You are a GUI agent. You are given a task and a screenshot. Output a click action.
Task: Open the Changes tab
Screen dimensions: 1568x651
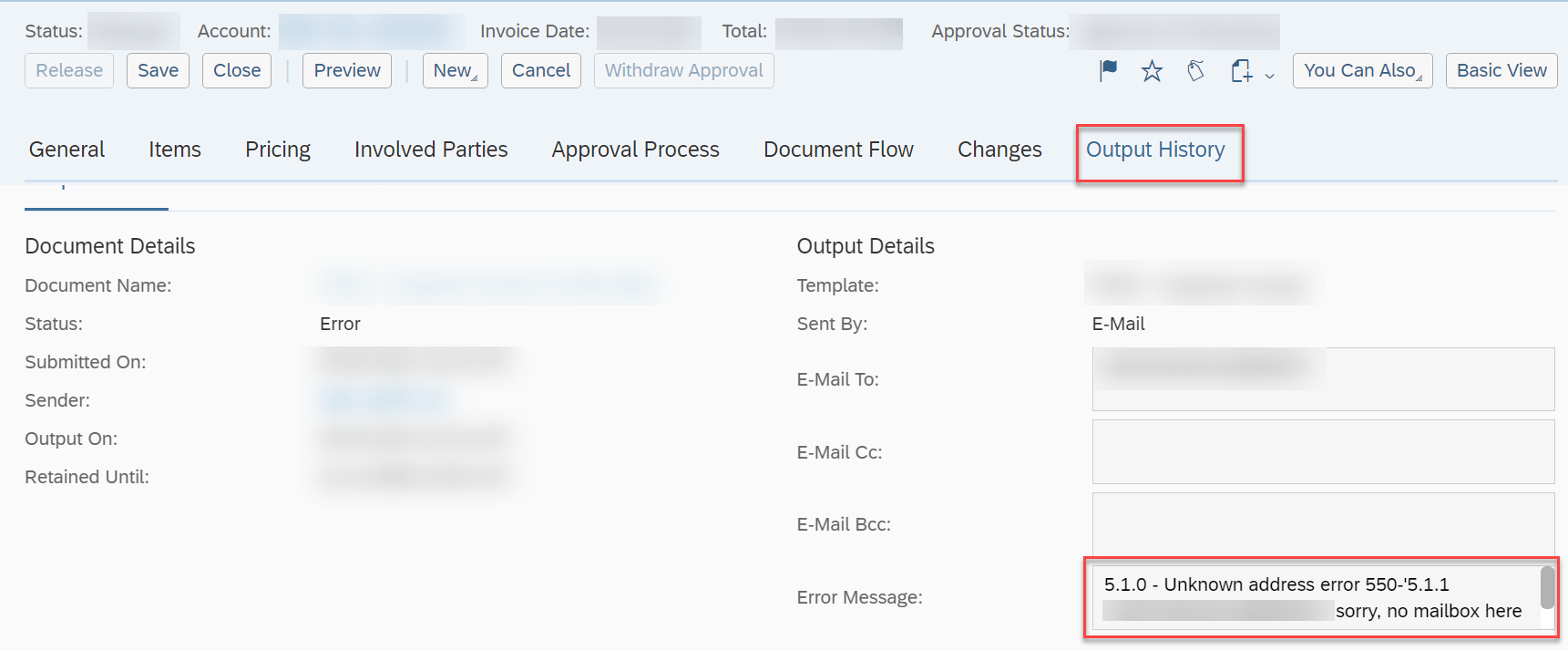tap(999, 150)
